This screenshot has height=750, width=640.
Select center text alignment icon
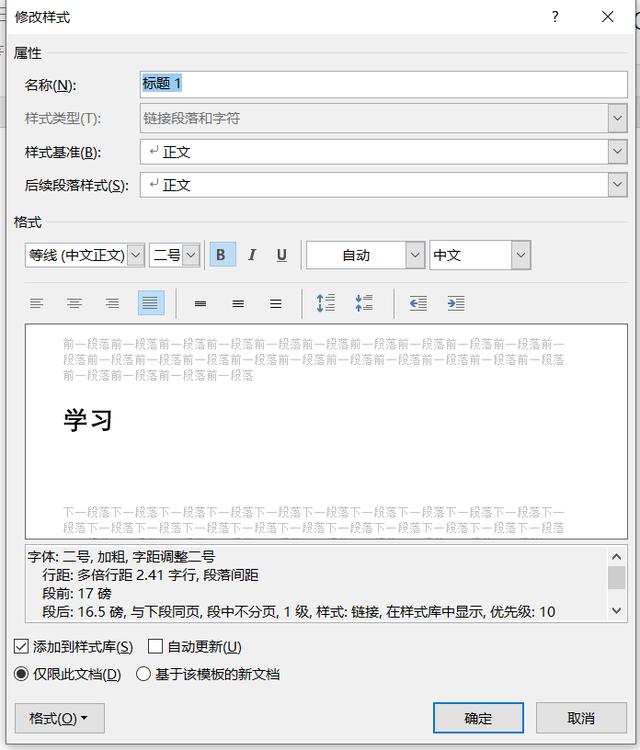[x=74, y=303]
